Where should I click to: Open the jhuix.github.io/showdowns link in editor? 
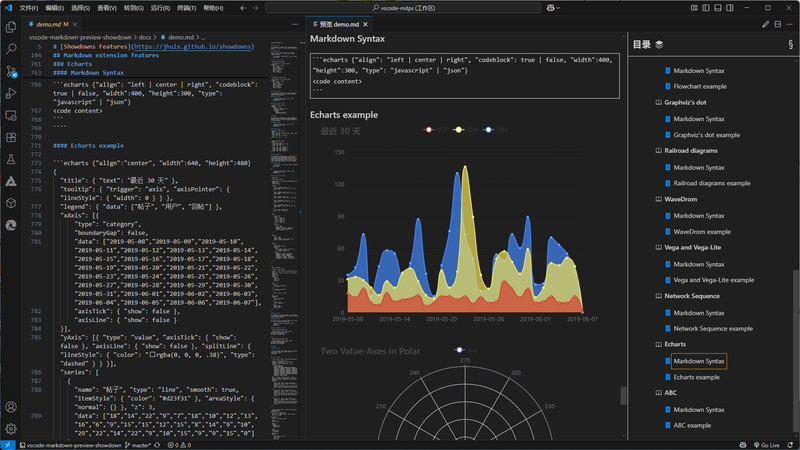(x=193, y=46)
